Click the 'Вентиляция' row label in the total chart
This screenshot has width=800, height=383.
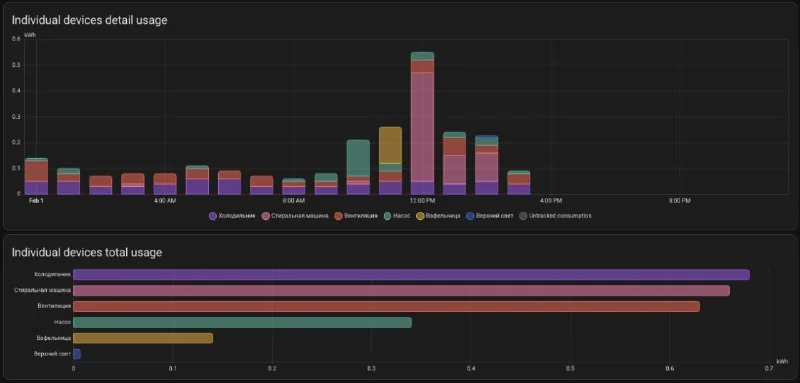53,307
